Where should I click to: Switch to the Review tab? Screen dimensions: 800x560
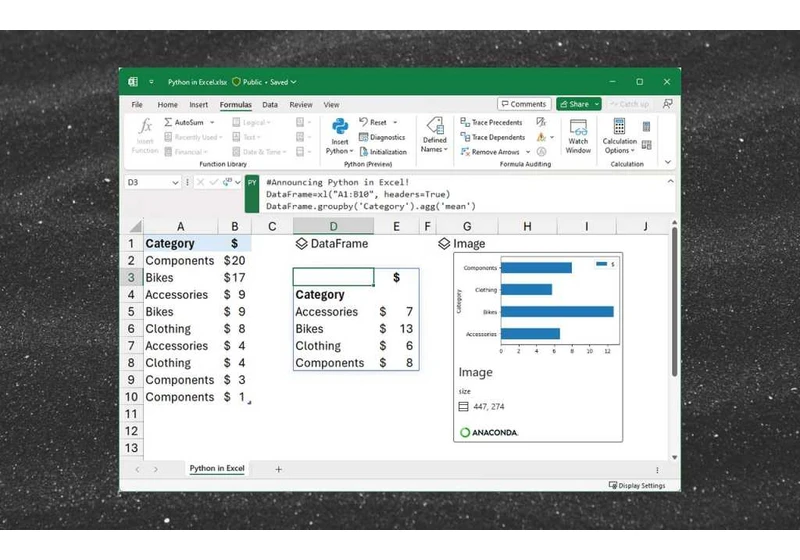pos(301,105)
